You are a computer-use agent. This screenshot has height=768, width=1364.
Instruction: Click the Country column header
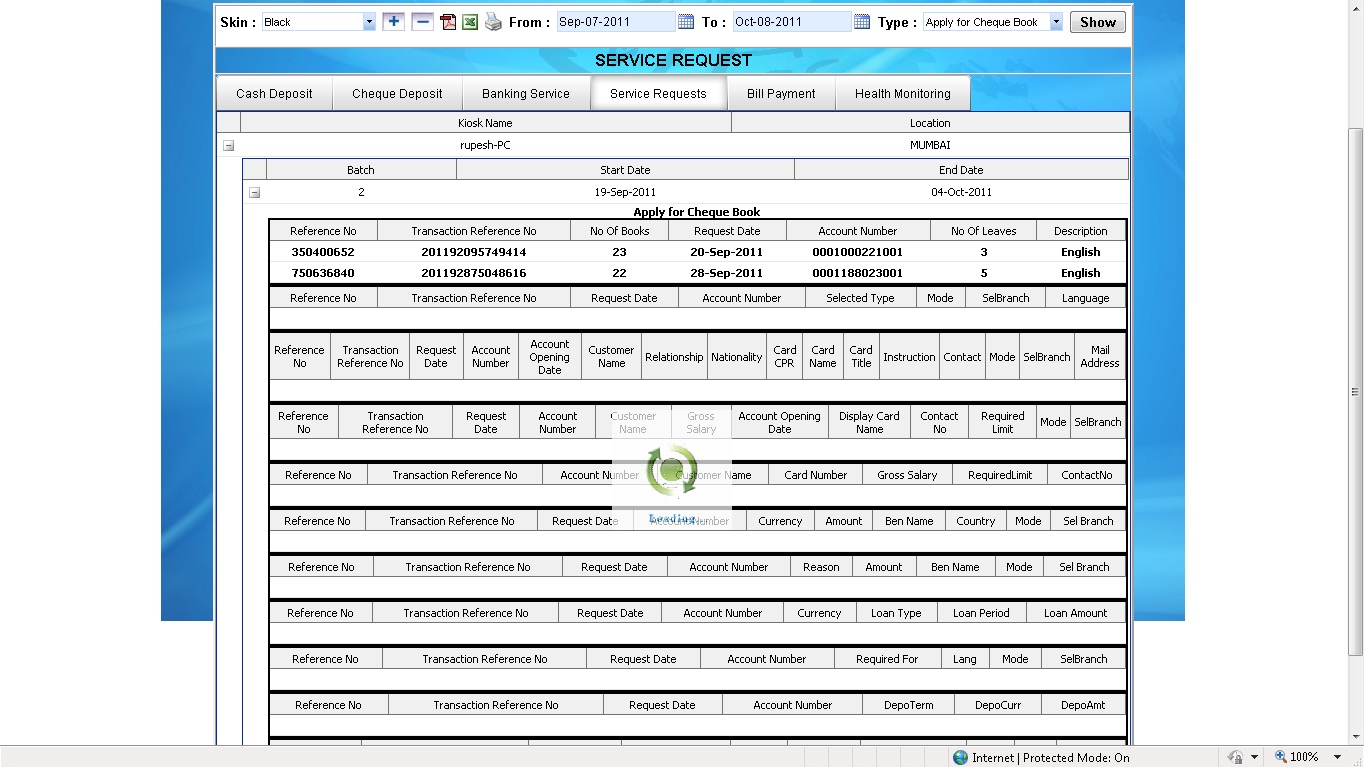point(976,521)
